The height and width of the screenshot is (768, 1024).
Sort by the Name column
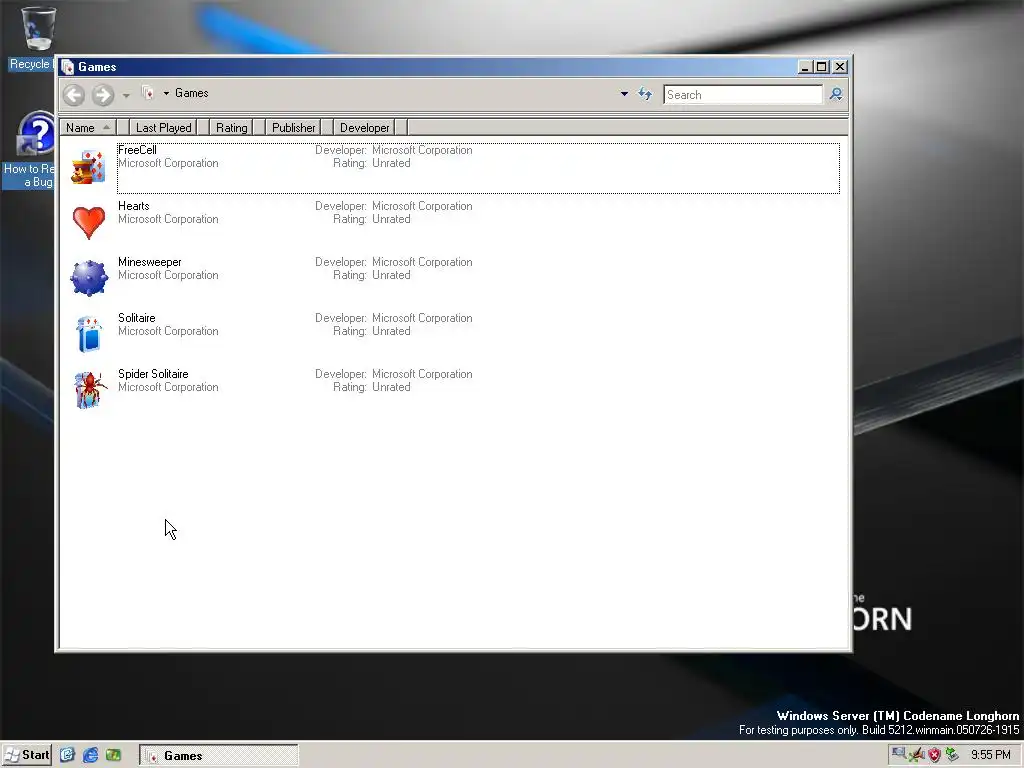(88, 127)
